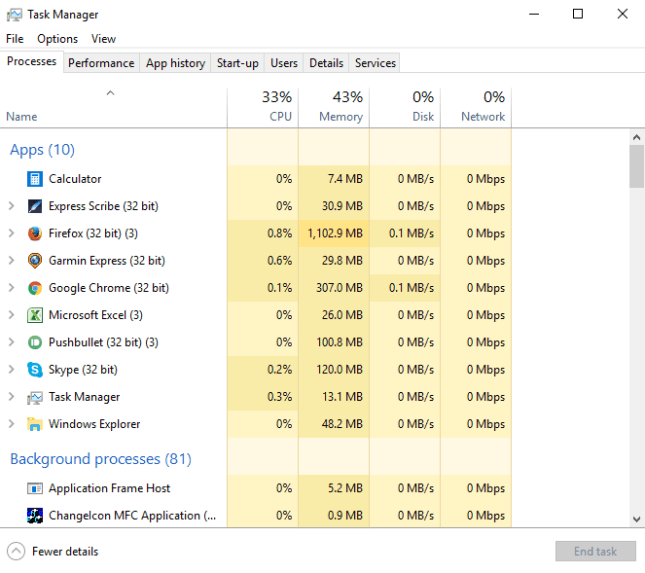Click Google Chrome memory value 307.0 MB
The height and width of the screenshot is (573, 645).
339,288
